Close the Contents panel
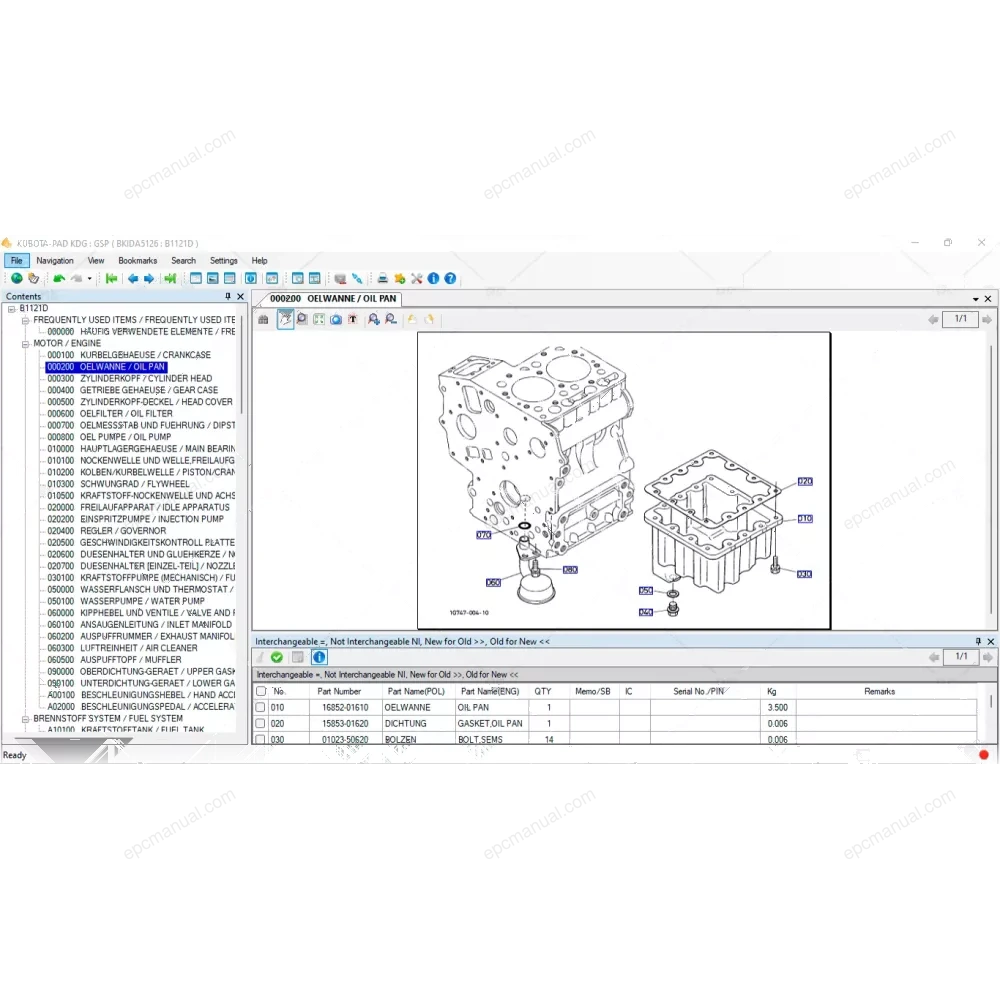 [240, 297]
